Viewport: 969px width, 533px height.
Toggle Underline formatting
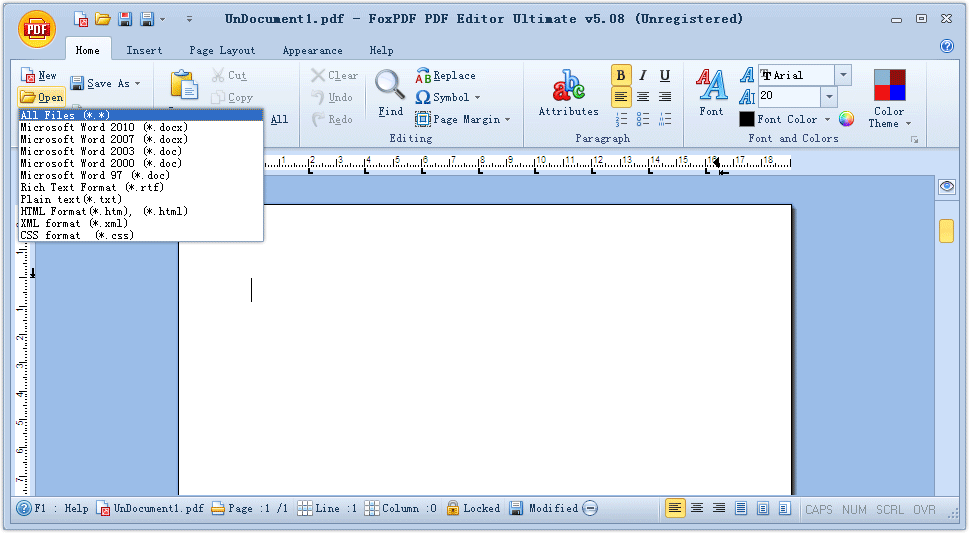coord(665,75)
